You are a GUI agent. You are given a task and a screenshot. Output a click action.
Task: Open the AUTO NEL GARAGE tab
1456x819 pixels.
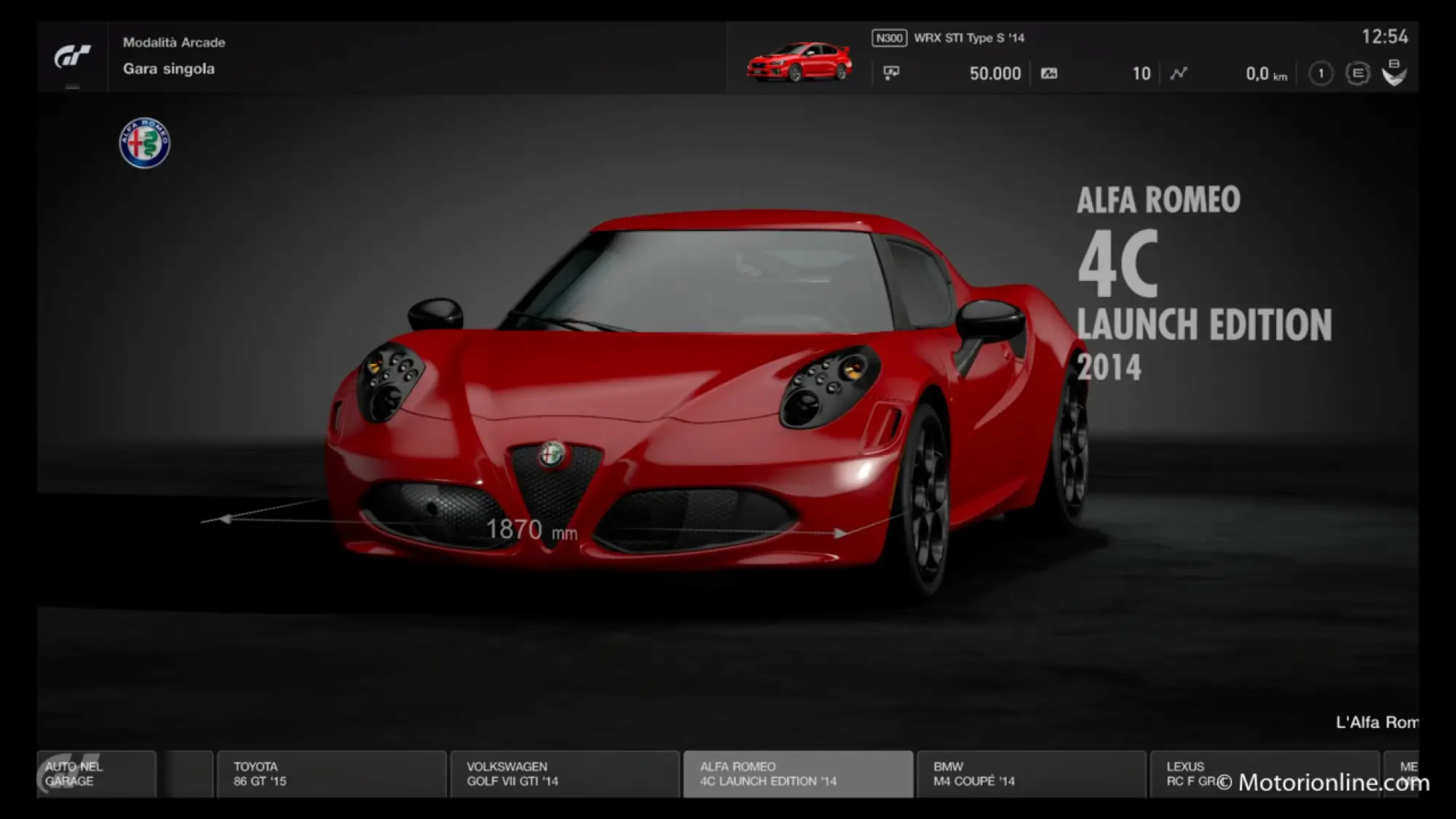point(96,774)
